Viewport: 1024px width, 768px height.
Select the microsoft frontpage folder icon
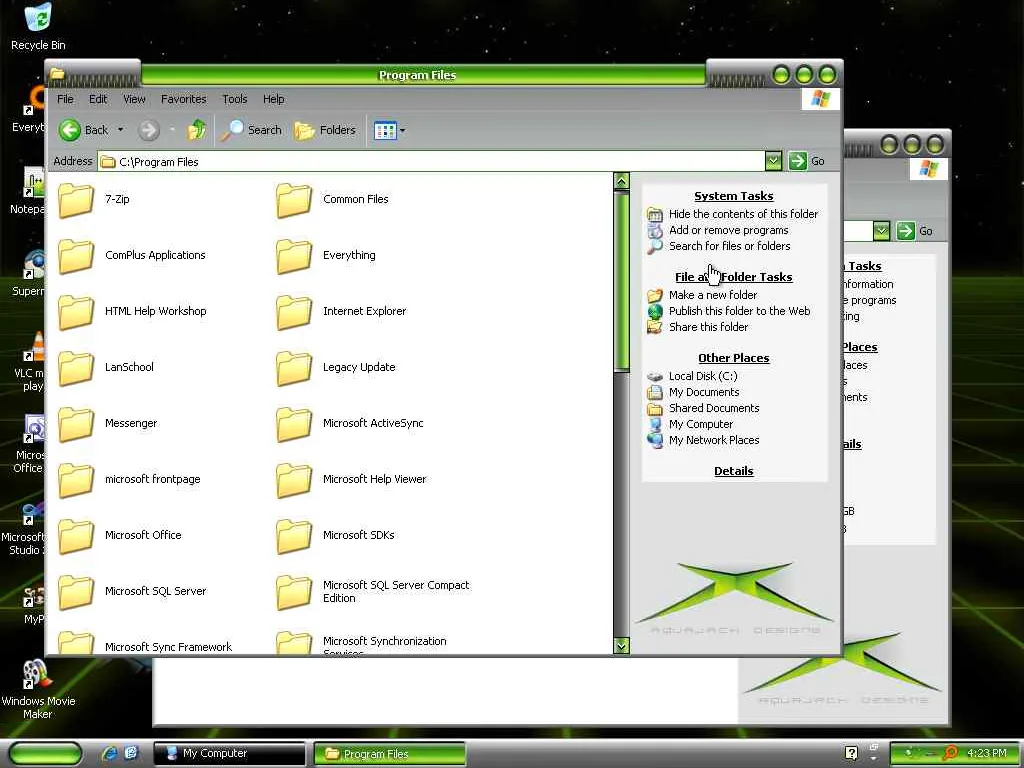coord(76,480)
